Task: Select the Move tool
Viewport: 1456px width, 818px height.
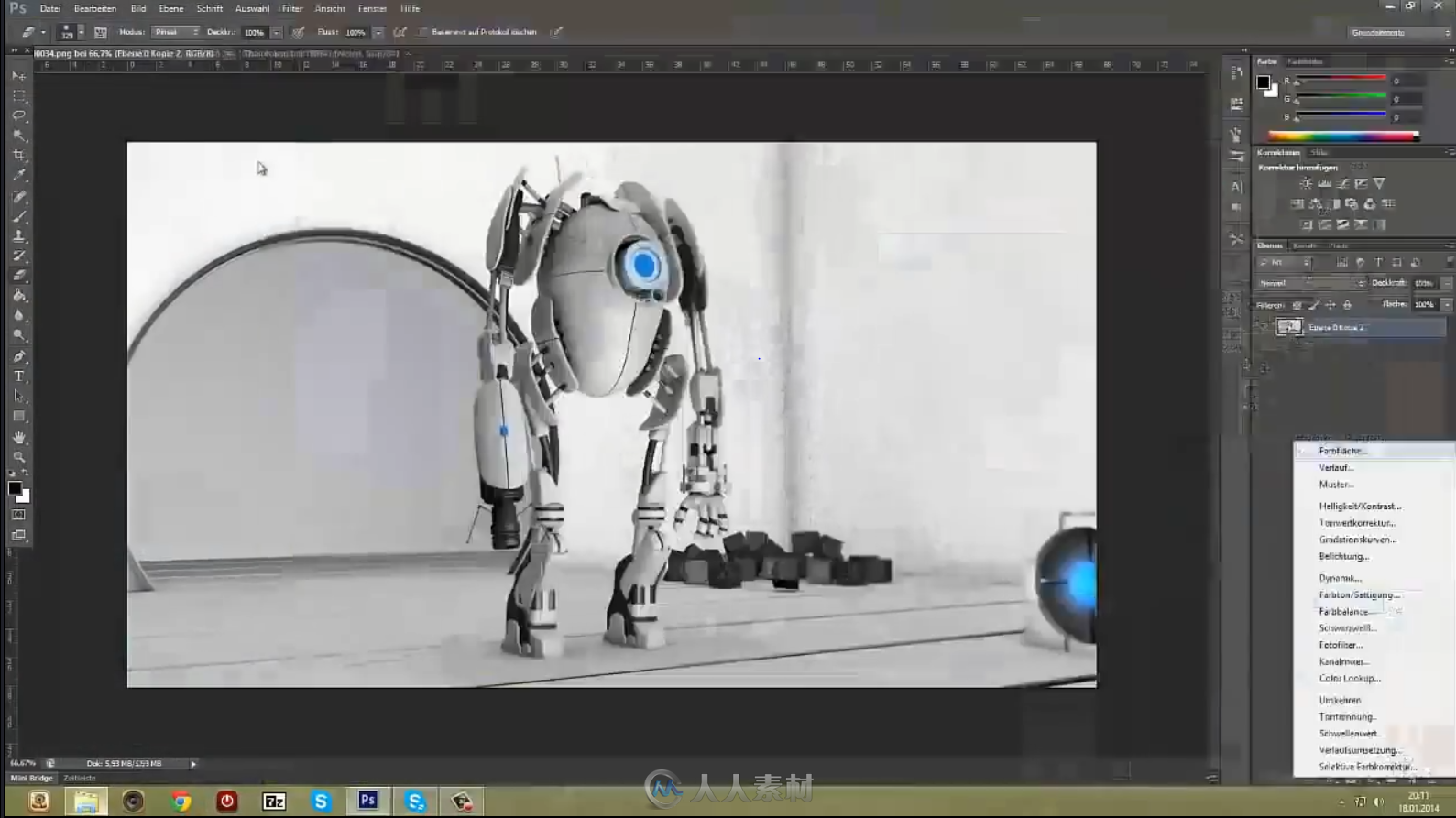Action: (x=19, y=76)
